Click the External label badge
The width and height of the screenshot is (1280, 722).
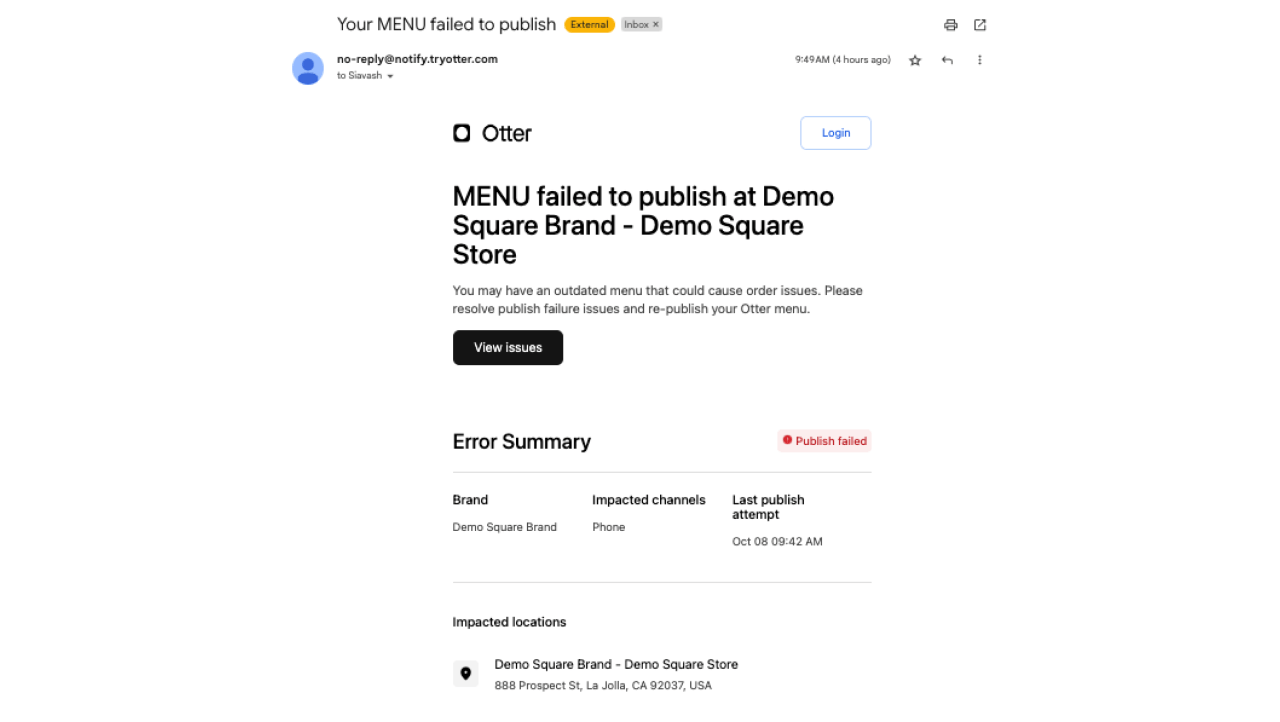pos(589,25)
